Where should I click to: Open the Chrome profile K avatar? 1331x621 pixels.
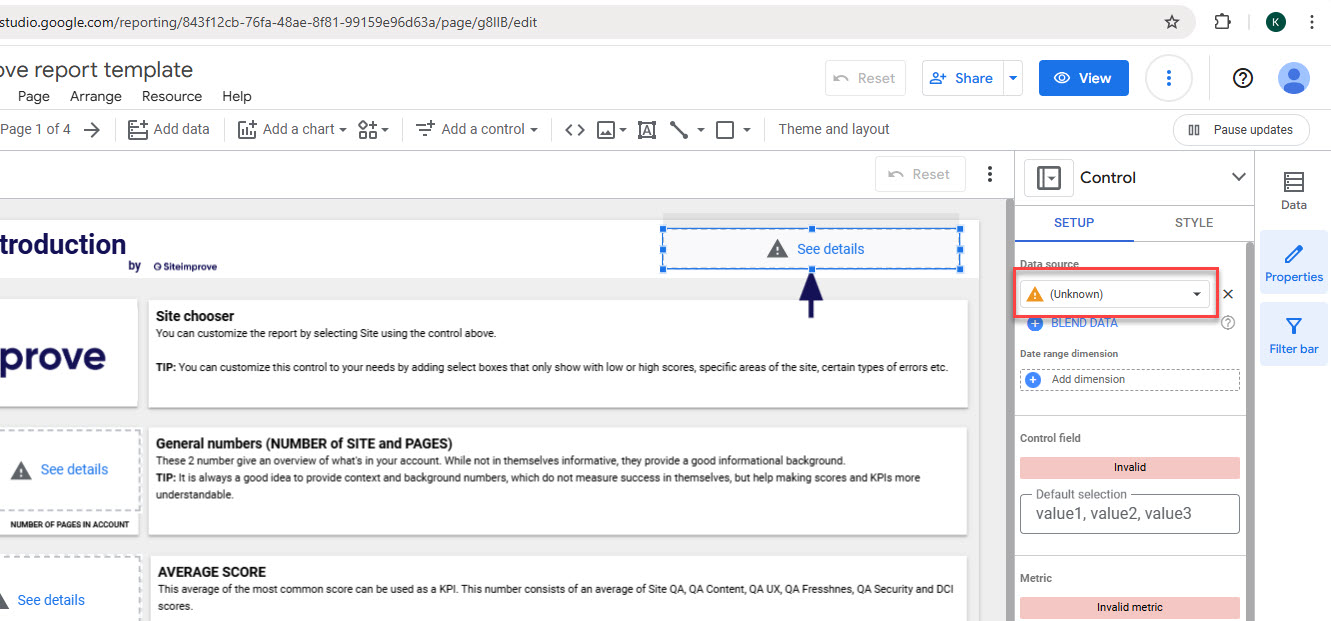tap(1275, 22)
